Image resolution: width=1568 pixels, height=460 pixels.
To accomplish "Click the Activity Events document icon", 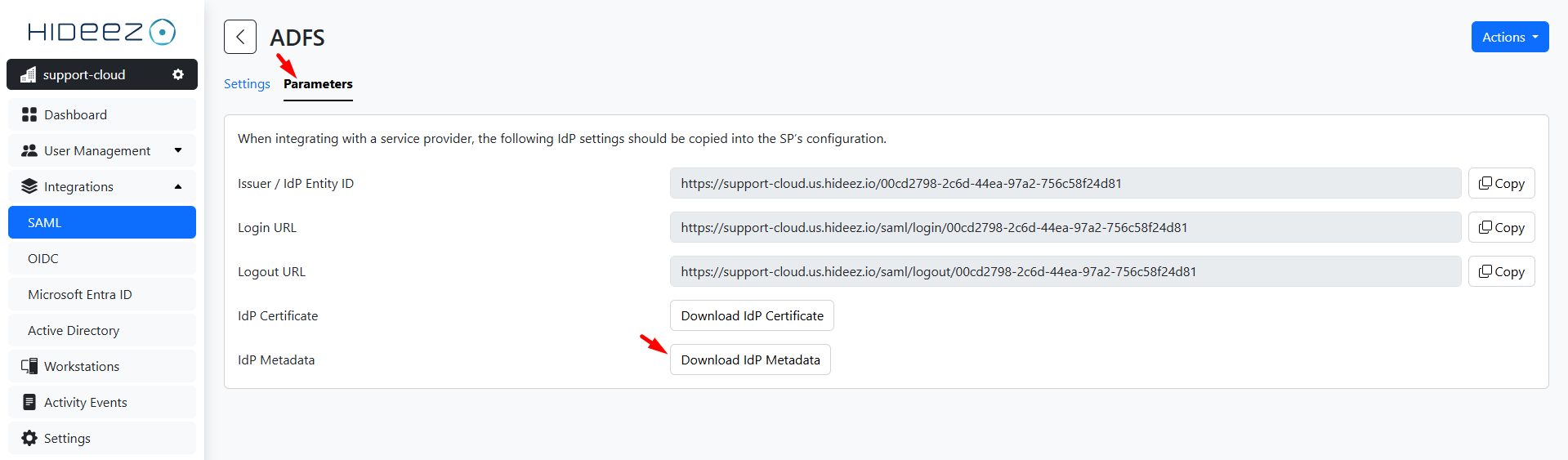I will [x=29, y=402].
